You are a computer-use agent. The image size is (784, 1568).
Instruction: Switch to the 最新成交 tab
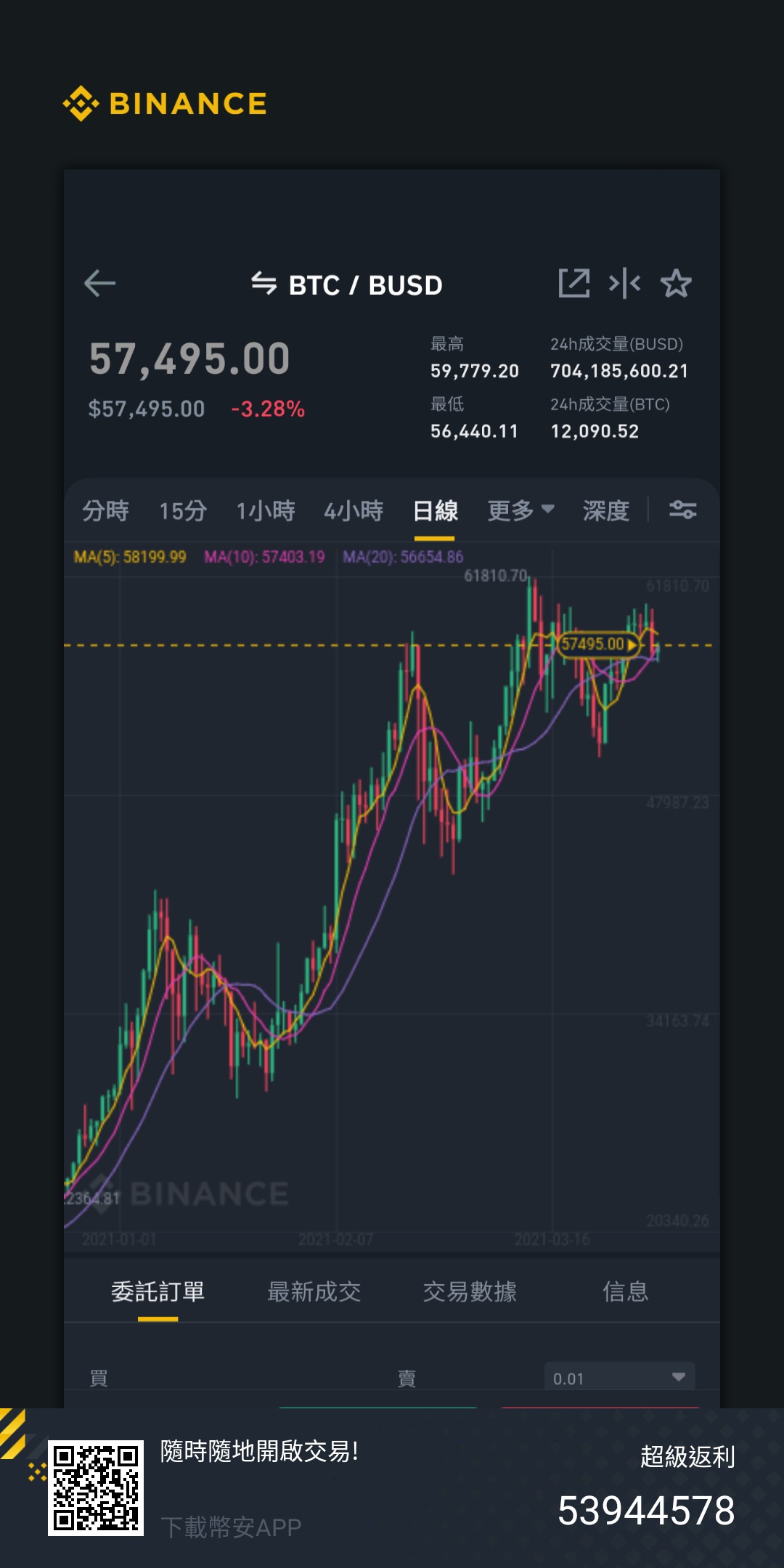[314, 1291]
